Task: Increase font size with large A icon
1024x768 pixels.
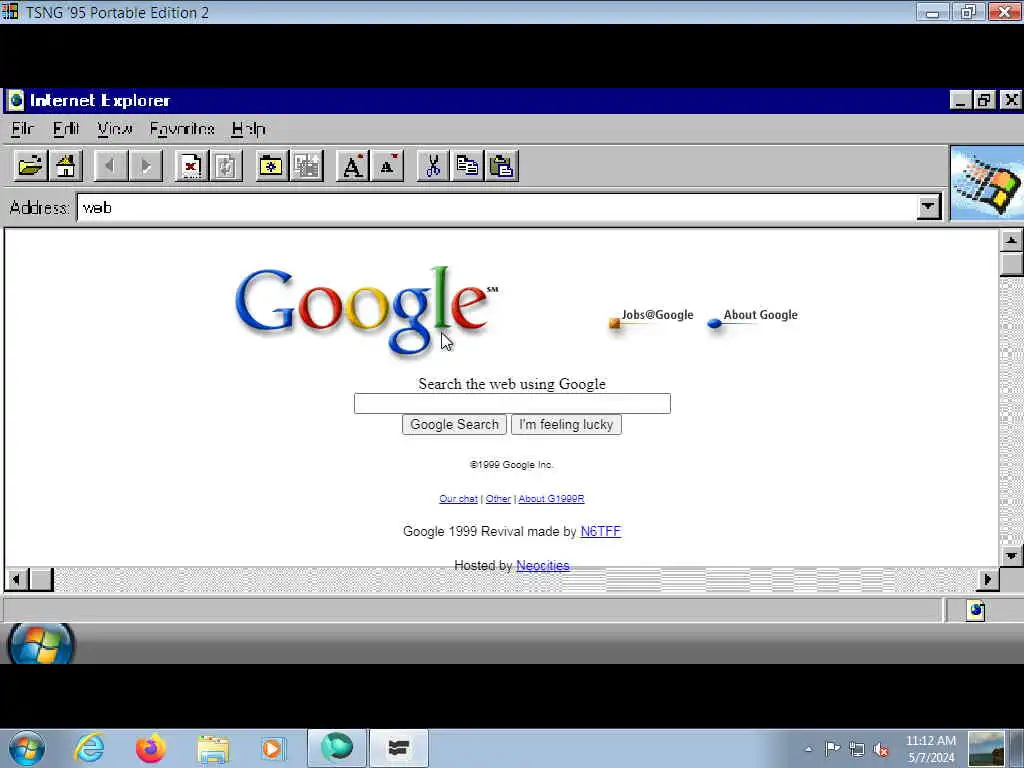Action: click(353, 166)
